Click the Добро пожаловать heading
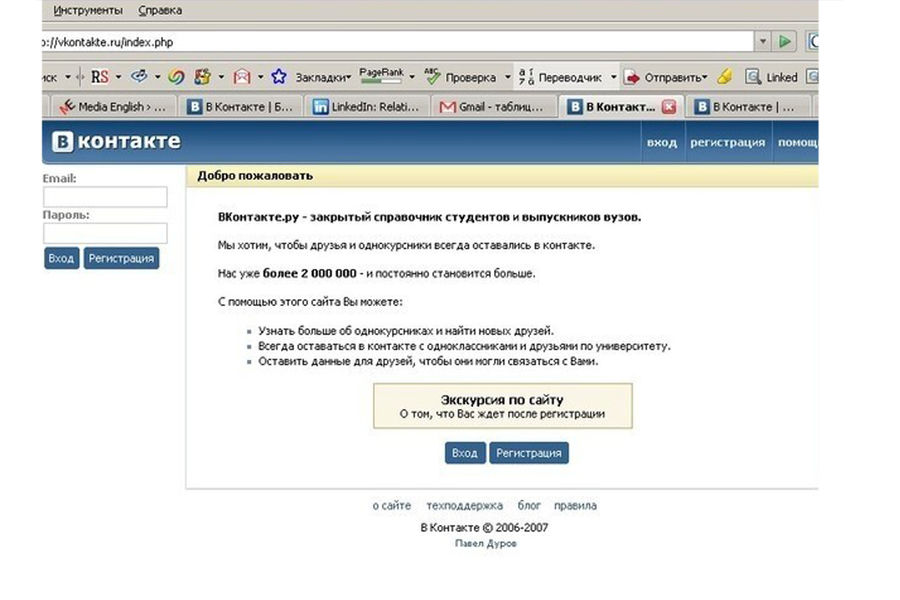This screenshot has width=900, height=600. (255, 176)
